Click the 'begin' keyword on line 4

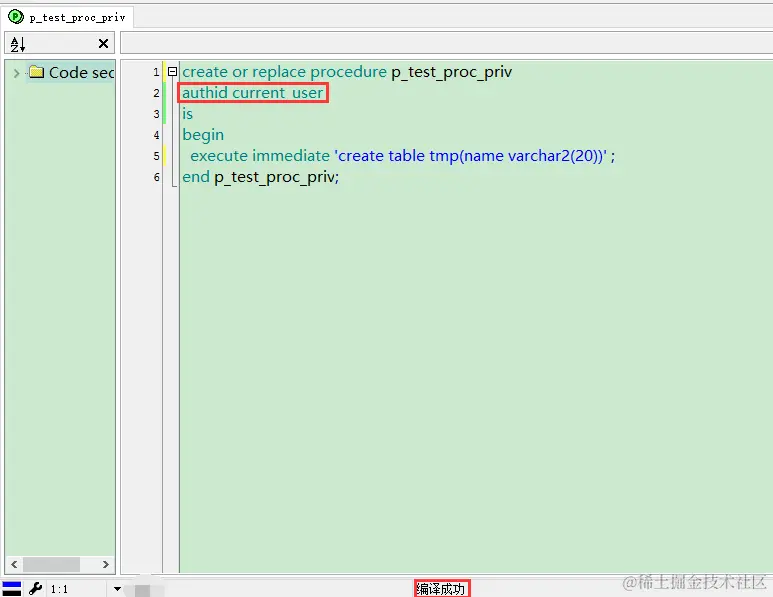click(203, 135)
